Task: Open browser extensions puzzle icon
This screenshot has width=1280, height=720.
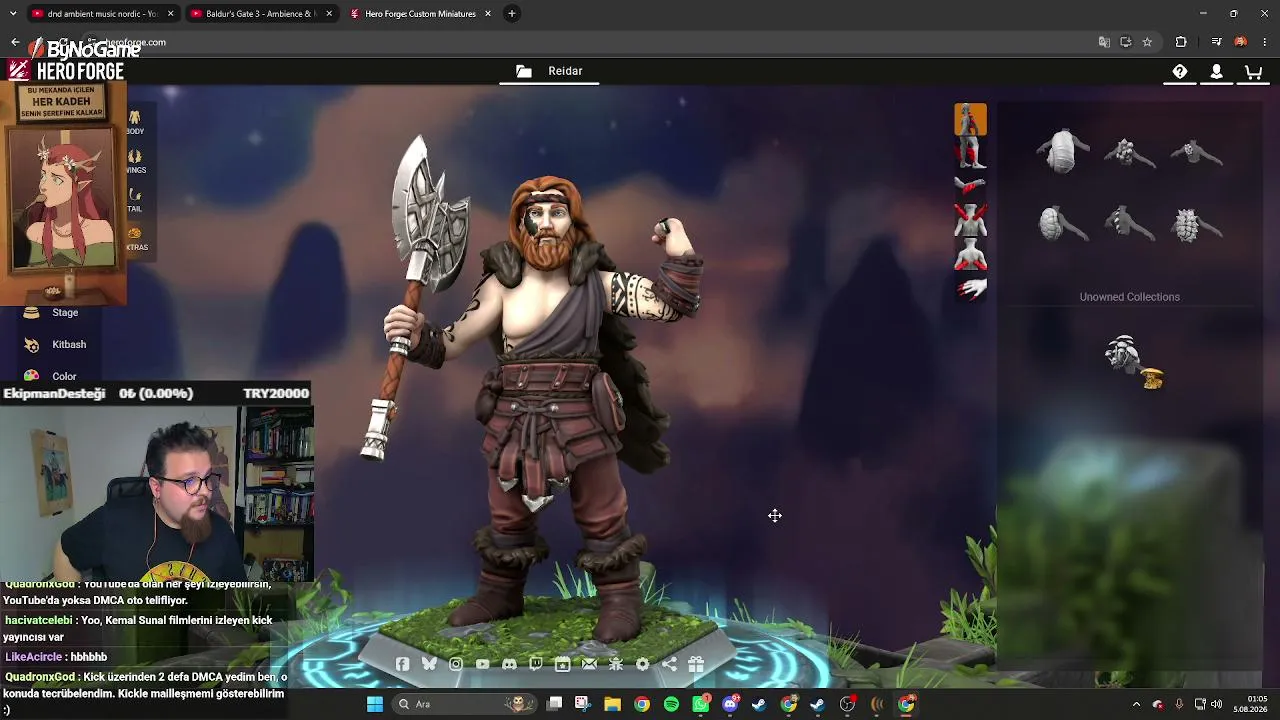Action: (1181, 42)
